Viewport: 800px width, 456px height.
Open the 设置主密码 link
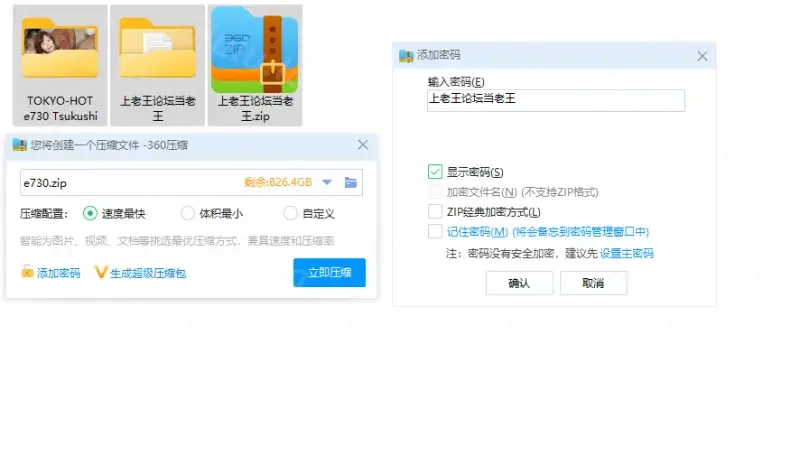pyautogui.click(x=627, y=254)
